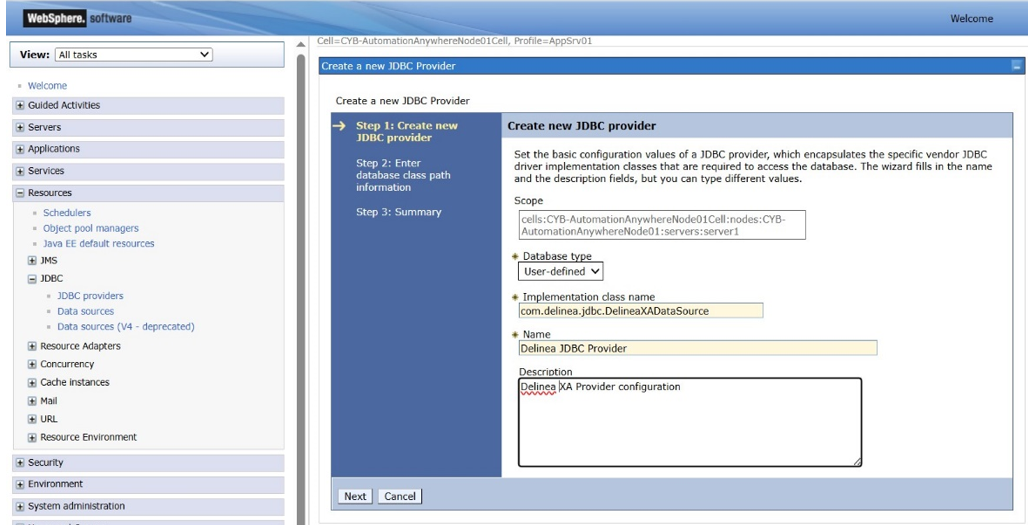Open Data sources in navigation tree
1028x525 pixels.
pyautogui.click(x=85, y=311)
